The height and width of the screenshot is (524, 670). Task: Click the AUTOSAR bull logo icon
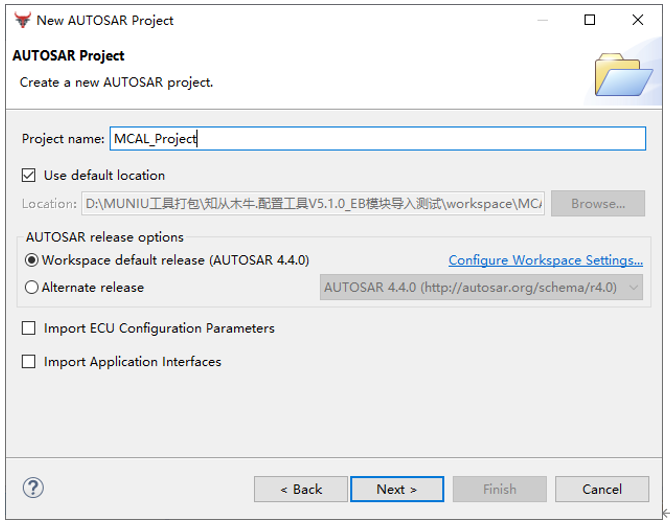(22, 20)
